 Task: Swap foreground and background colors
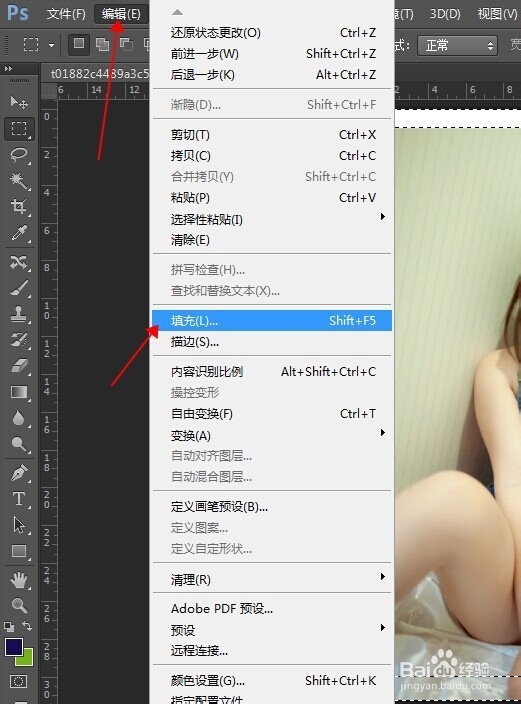(27, 625)
